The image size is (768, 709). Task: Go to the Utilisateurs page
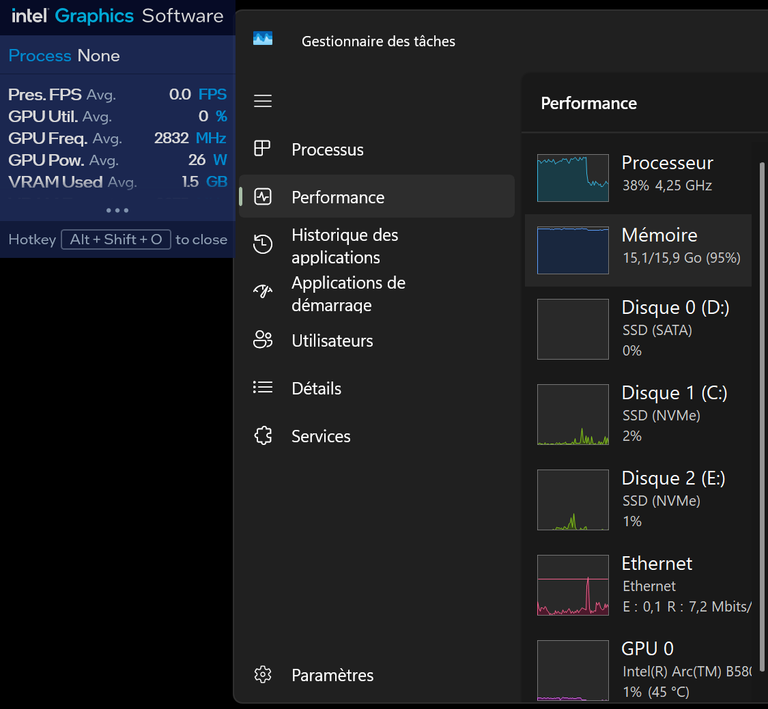point(377,340)
